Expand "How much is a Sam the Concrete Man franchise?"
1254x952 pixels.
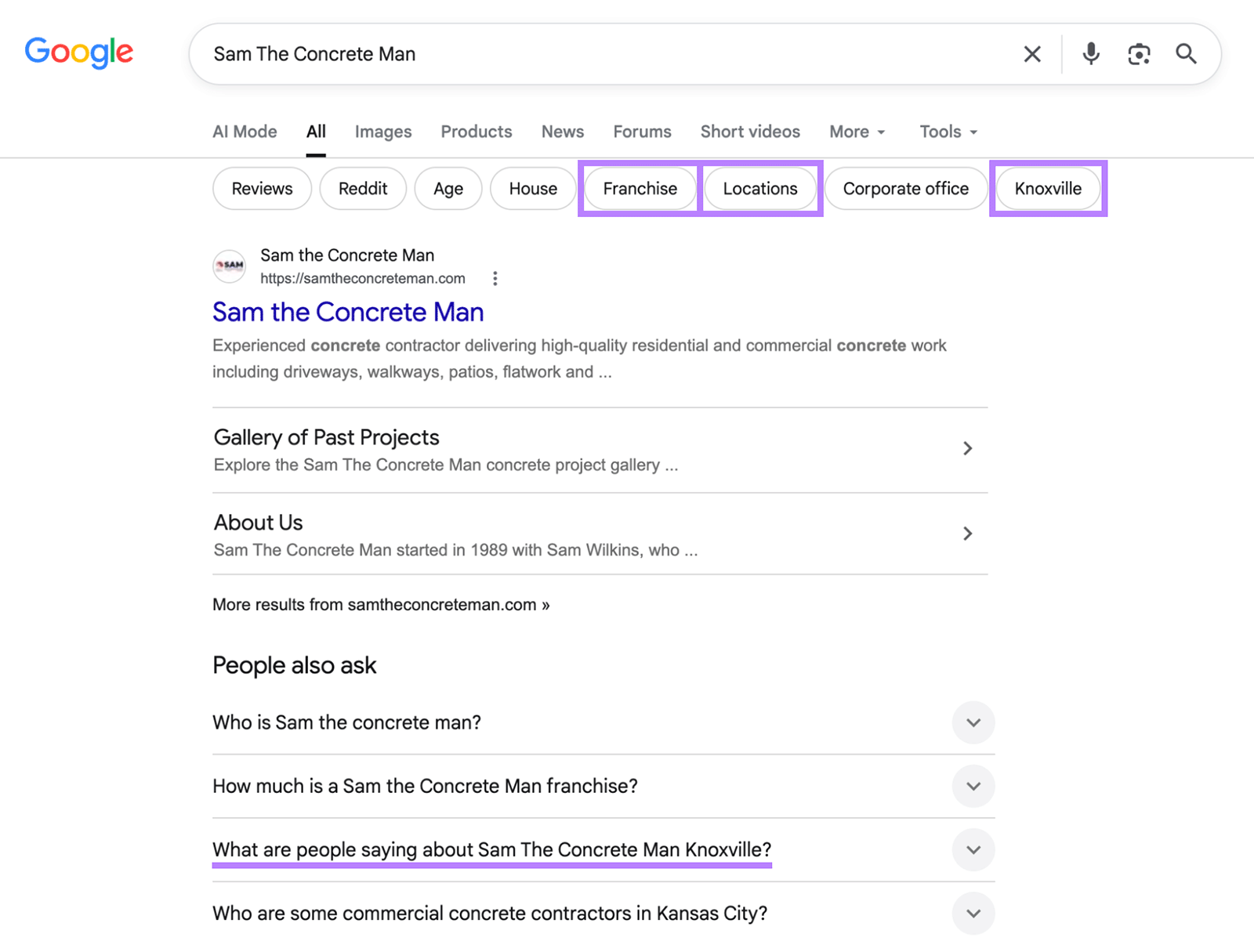973,786
